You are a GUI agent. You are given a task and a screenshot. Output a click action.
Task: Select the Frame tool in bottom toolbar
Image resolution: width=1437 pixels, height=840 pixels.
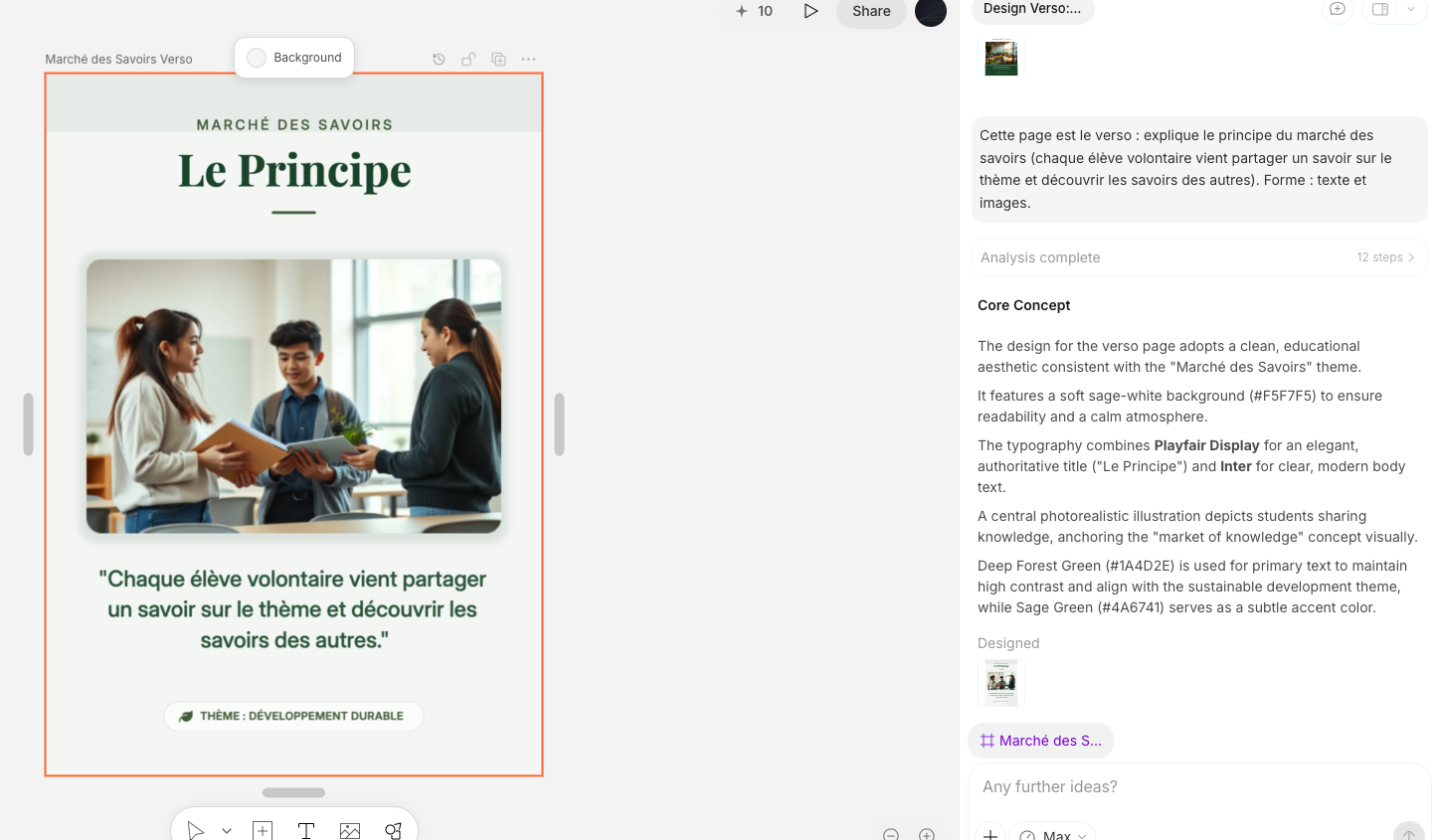tap(263, 830)
